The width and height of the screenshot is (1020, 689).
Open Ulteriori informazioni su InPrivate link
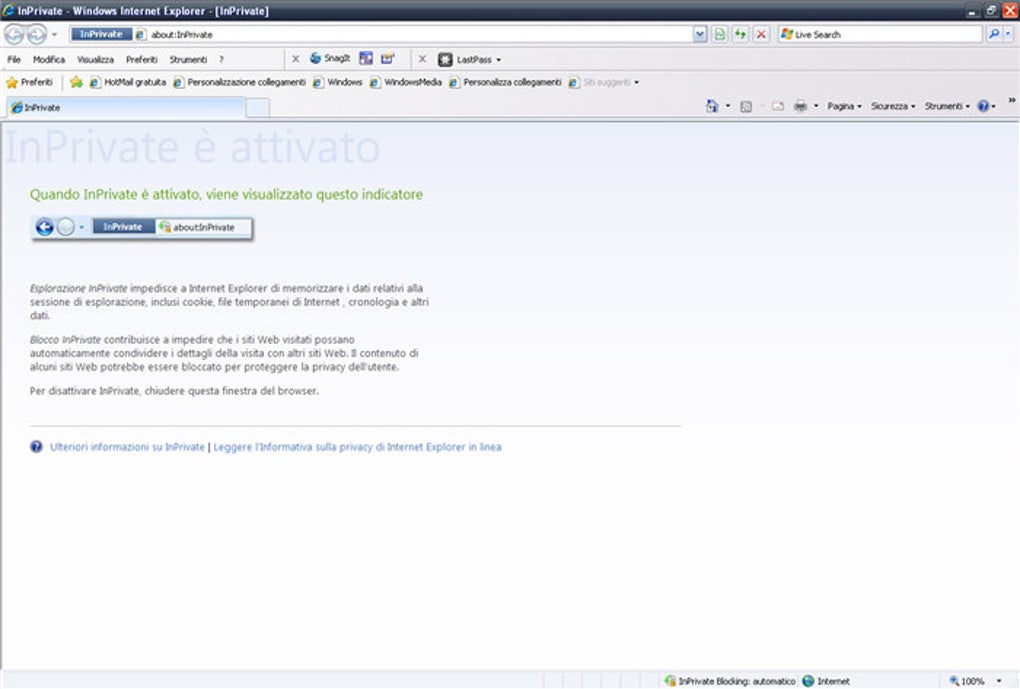(127, 447)
